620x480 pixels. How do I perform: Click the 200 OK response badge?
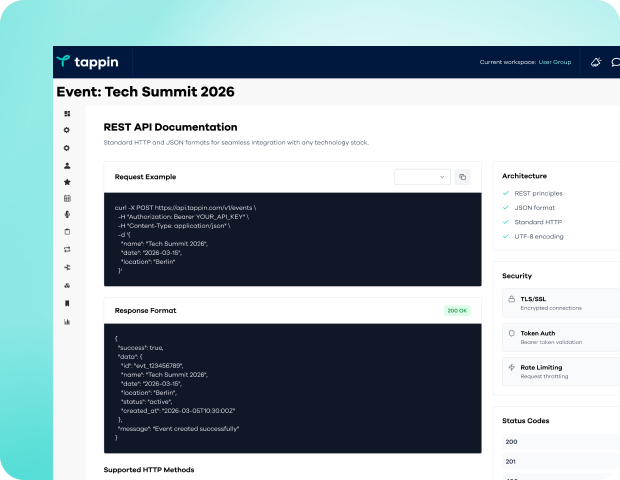[457, 311]
